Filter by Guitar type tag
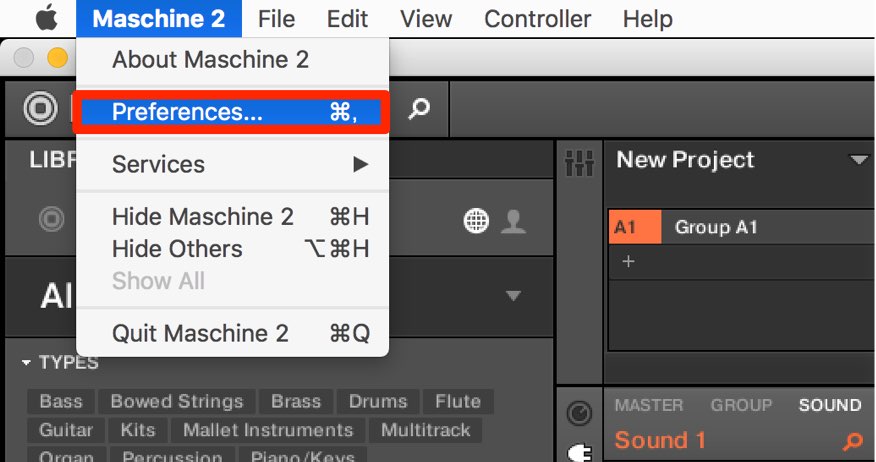 66,430
